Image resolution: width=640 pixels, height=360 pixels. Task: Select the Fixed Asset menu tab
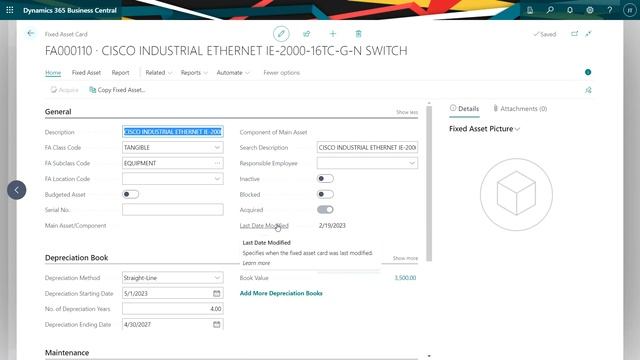(86, 73)
